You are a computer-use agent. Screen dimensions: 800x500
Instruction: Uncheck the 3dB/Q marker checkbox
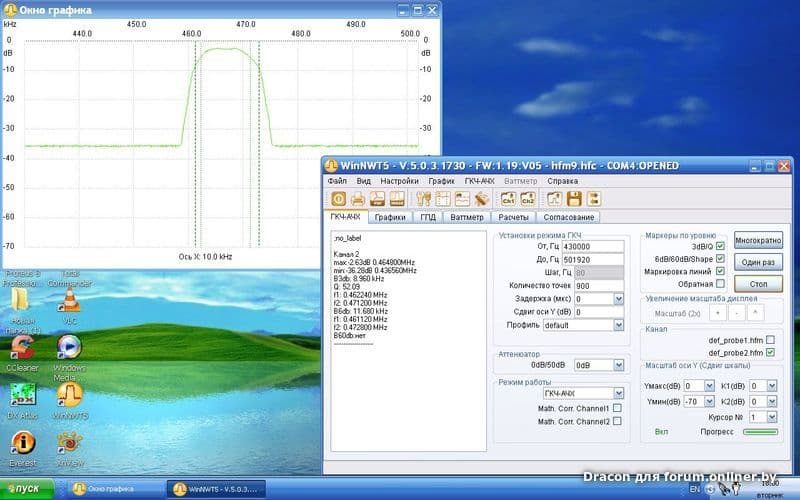click(719, 246)
